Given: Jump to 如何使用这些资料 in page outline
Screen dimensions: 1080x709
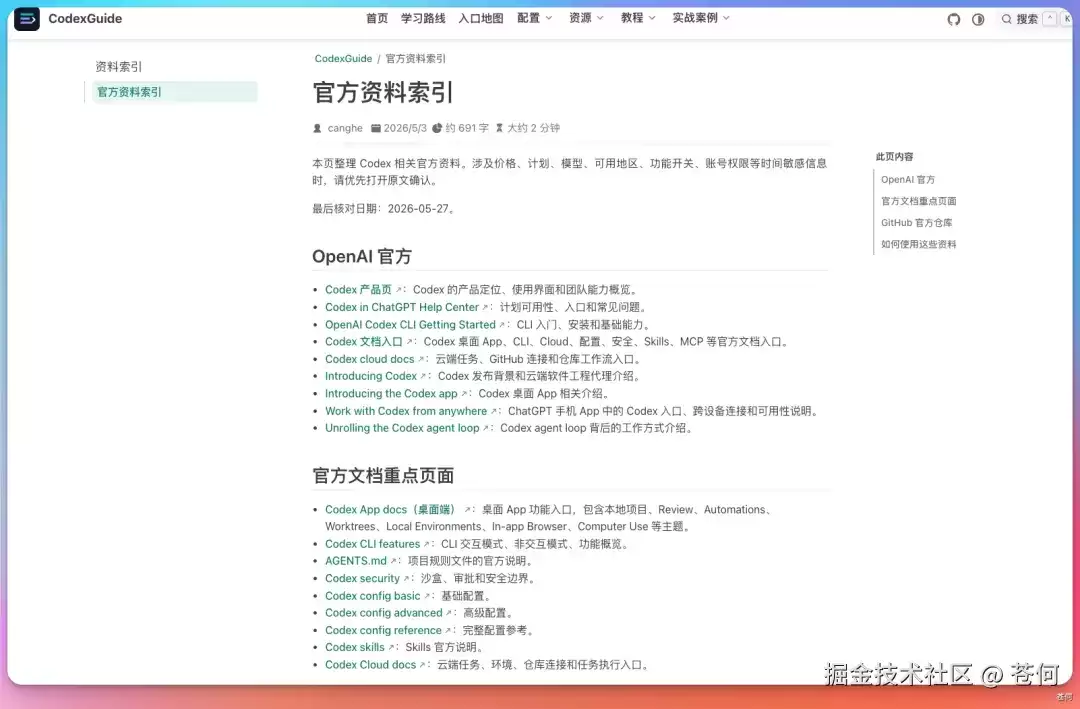Looking at the screenshot, I should 919,244.
